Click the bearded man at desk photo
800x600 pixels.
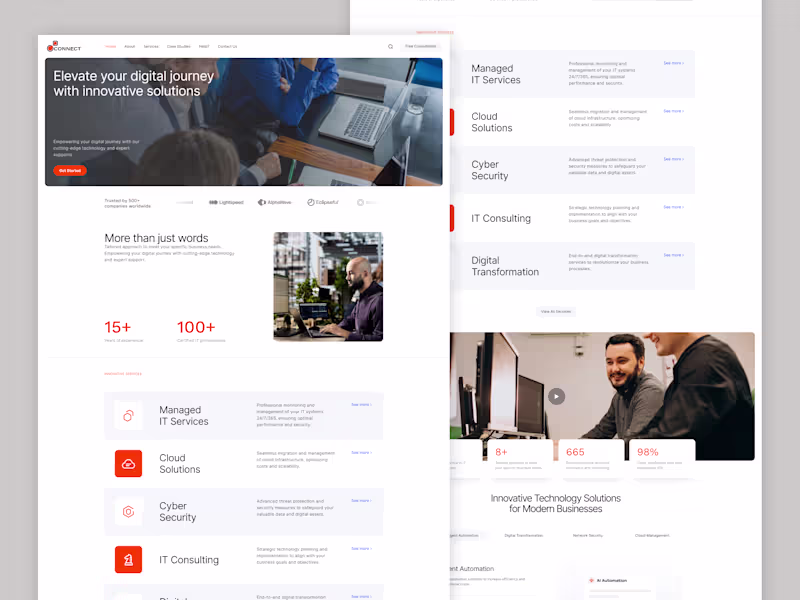click(x=328, y=287)
